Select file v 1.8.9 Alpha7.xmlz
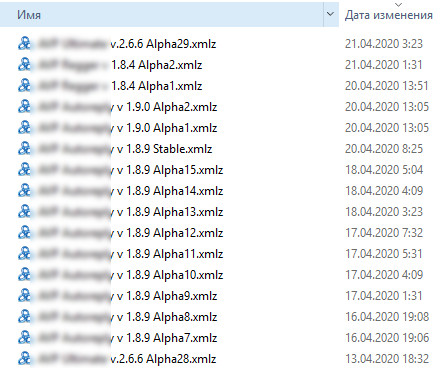The image size is (447, 368). click(117, 338)
